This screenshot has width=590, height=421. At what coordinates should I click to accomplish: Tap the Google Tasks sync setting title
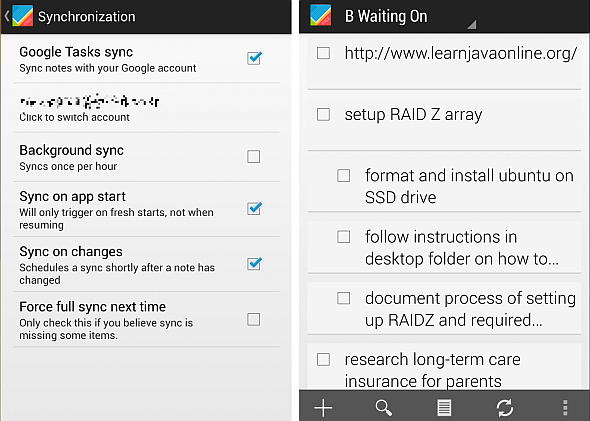click(x=76, y=52)
